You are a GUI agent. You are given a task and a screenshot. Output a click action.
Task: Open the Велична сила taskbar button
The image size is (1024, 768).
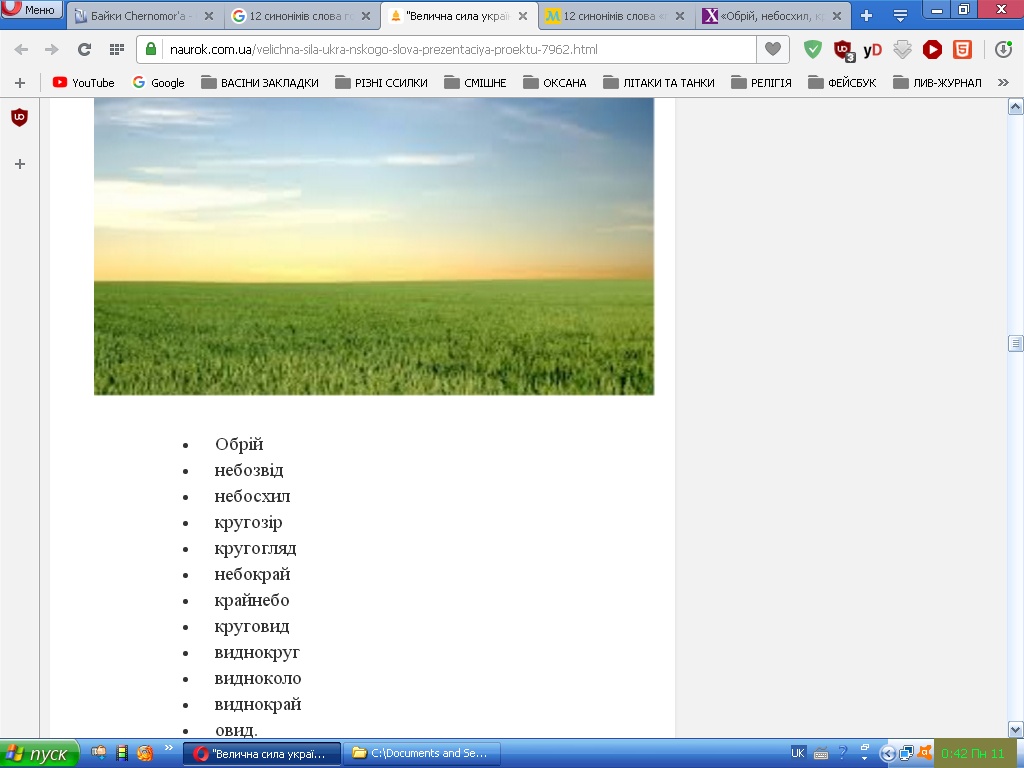coord(262,754)
